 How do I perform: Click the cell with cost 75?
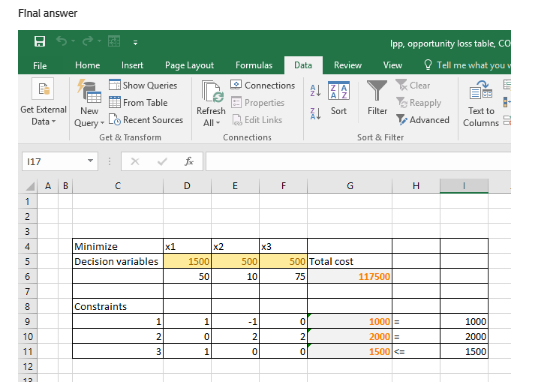pos(283,277)
